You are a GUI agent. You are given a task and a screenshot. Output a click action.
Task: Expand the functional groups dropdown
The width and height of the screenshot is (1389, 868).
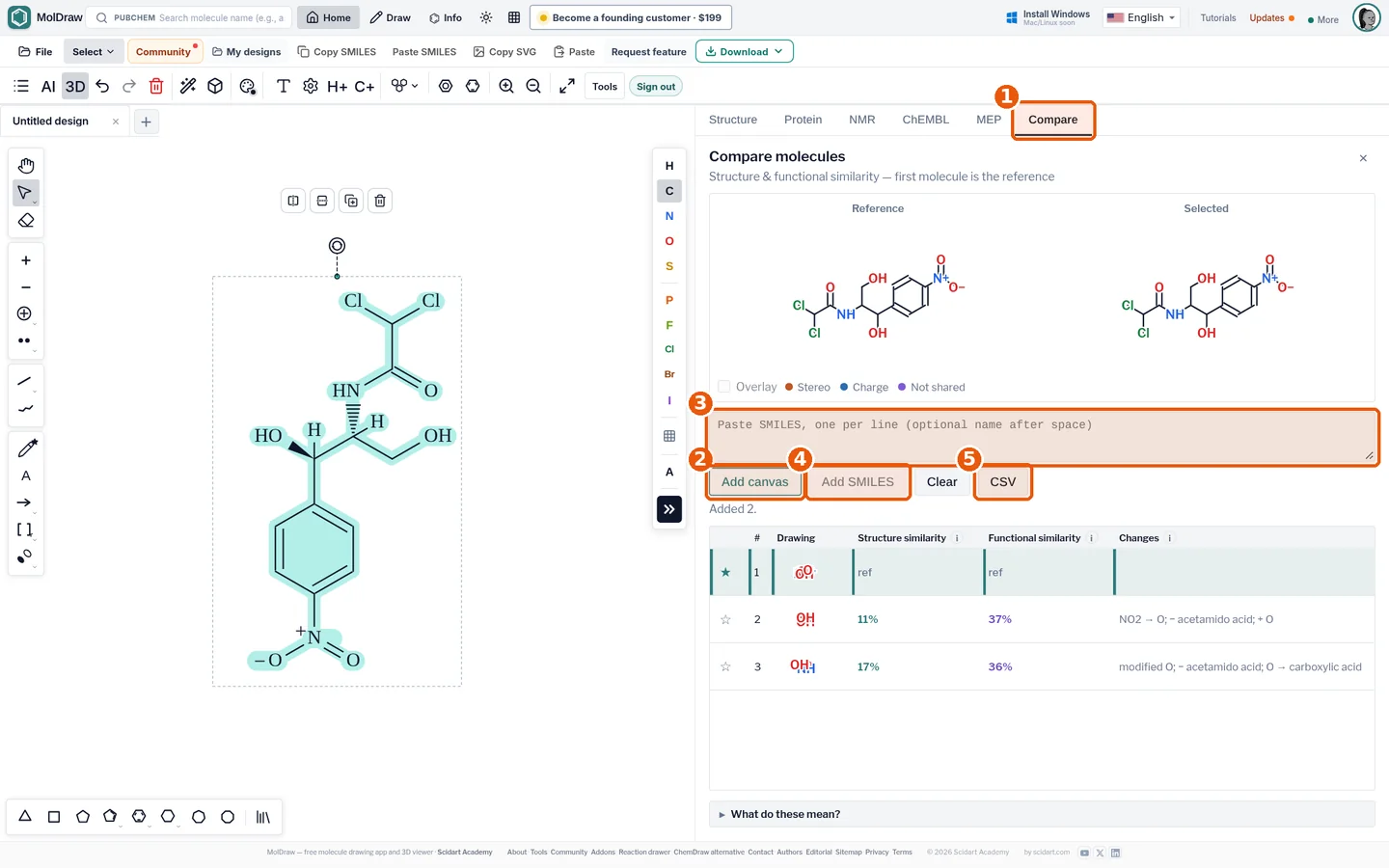(405, 86)
